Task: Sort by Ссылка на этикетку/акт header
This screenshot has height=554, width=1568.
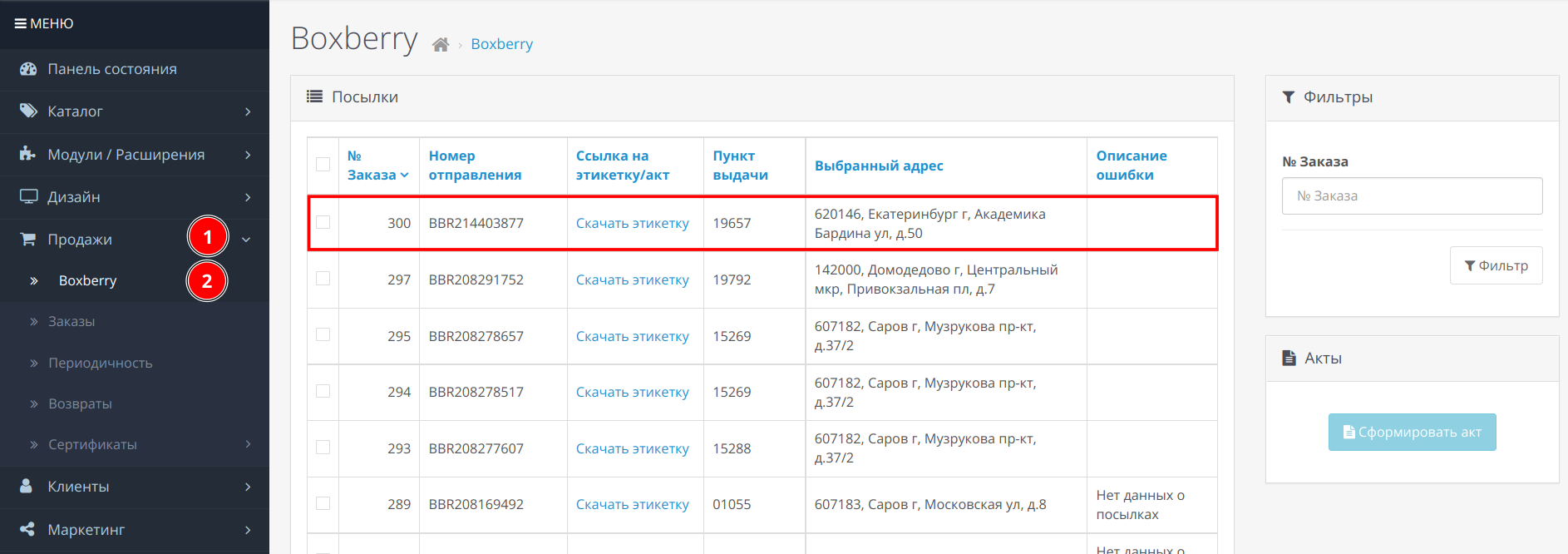Action: pos(623,166)
